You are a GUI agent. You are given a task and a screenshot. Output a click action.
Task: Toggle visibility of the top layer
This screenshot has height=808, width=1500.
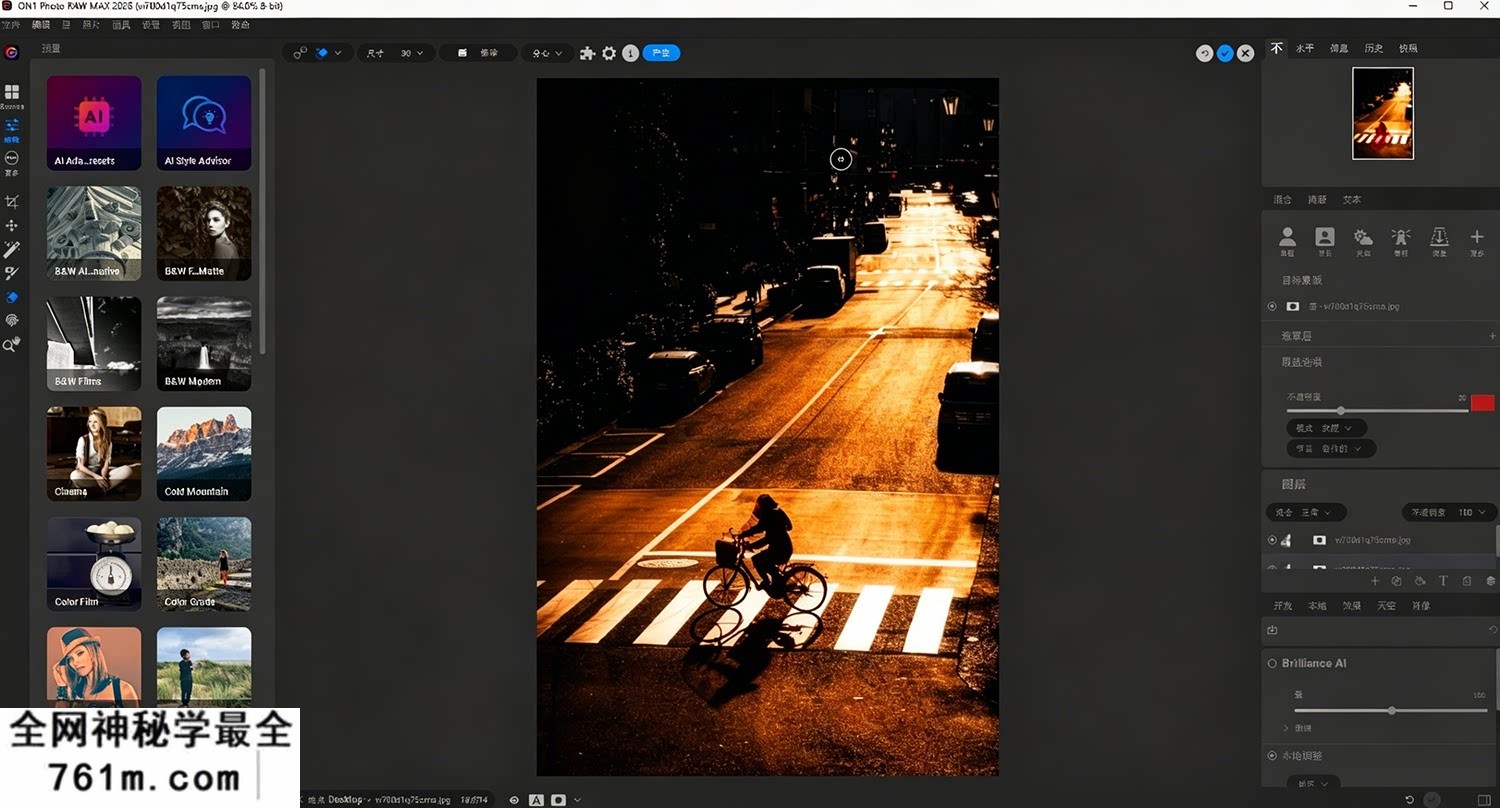[x=1272, y=540]
